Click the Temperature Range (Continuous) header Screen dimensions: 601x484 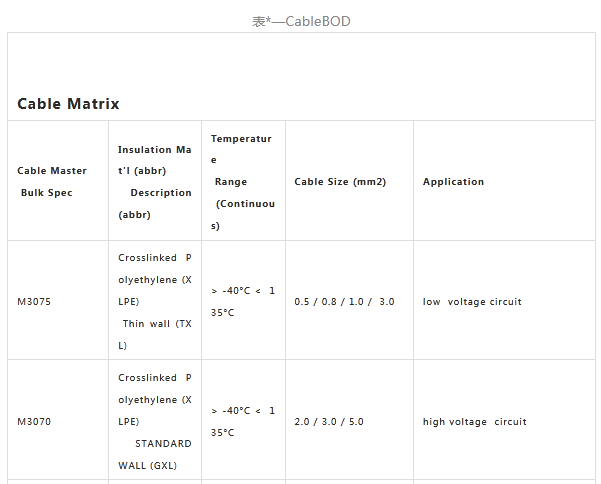coord(242,181)
